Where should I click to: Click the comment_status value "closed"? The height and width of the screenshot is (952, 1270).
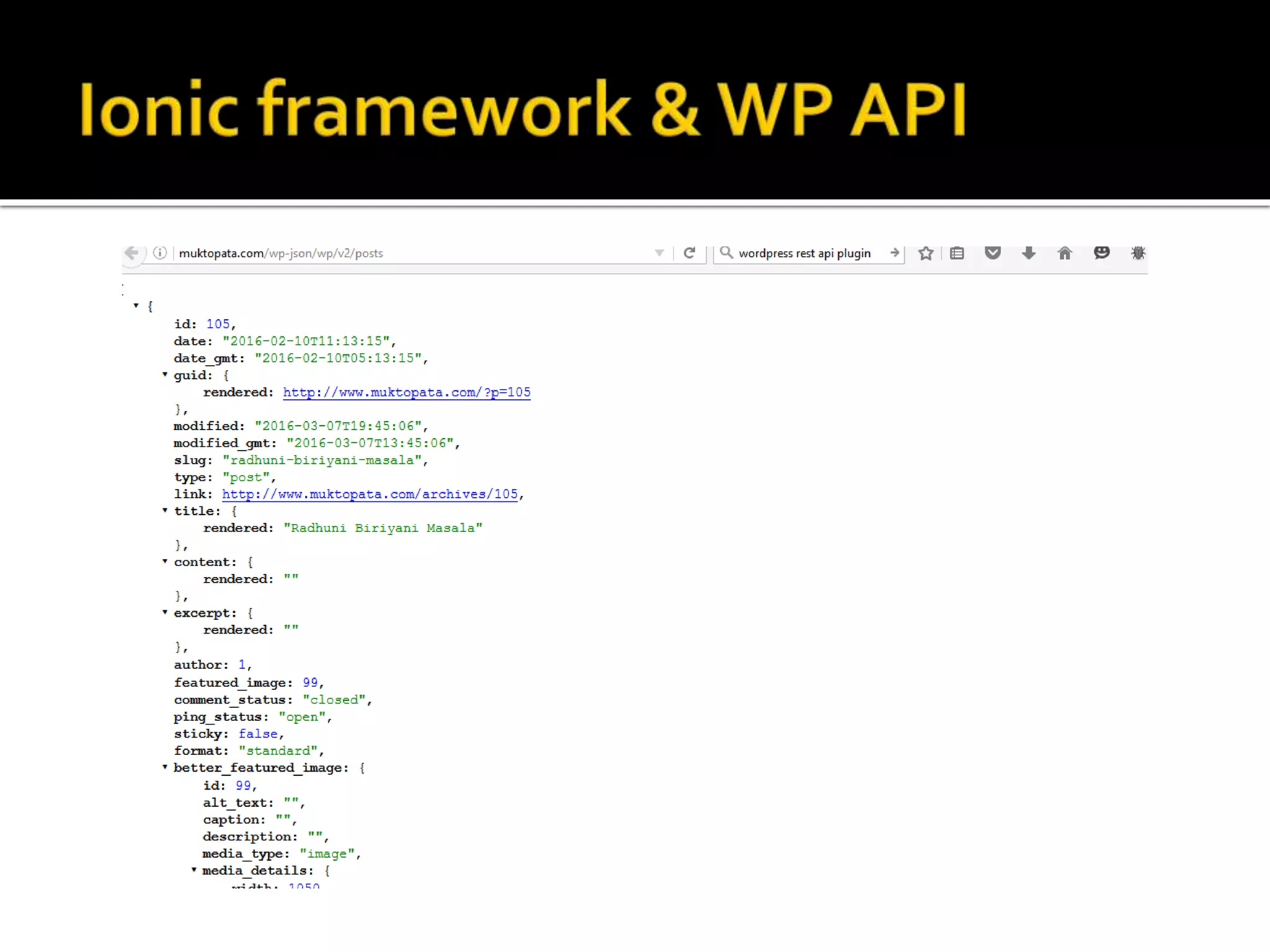click(x=334, y=700)
